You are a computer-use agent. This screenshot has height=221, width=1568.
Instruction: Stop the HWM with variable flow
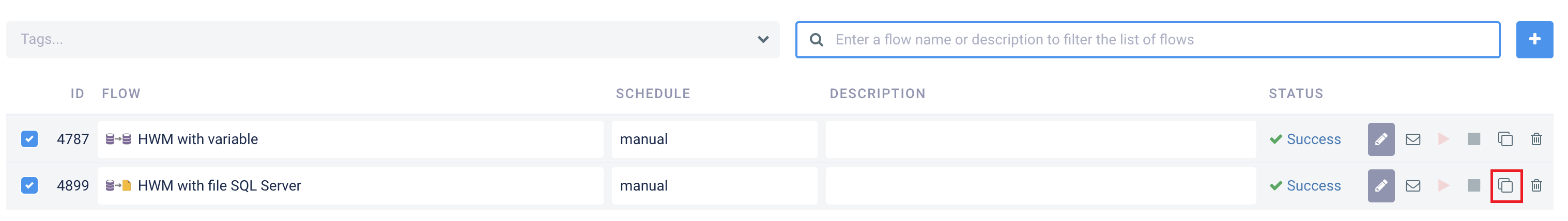tap(1473, 139)
